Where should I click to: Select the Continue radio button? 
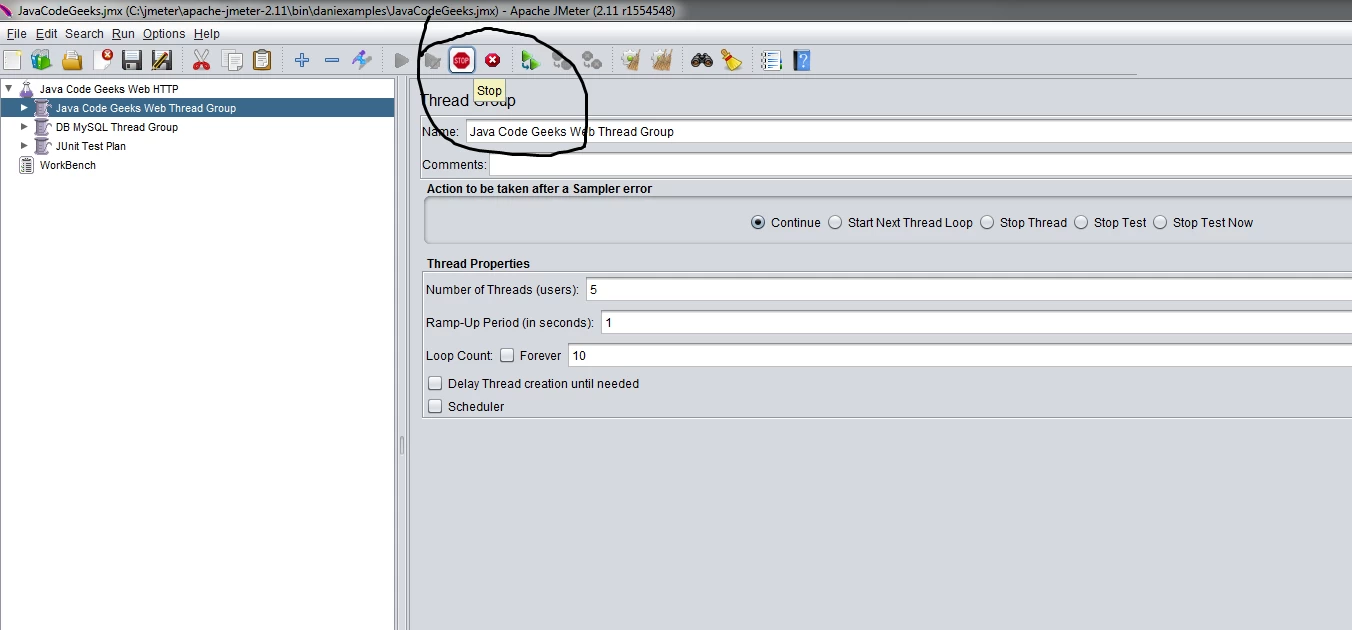(758, 223)
